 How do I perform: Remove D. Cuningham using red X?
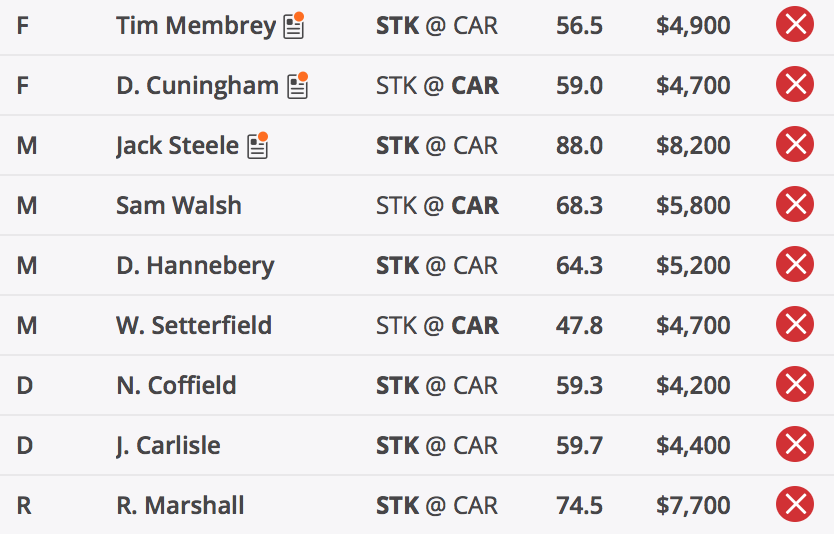coord(795,85)
